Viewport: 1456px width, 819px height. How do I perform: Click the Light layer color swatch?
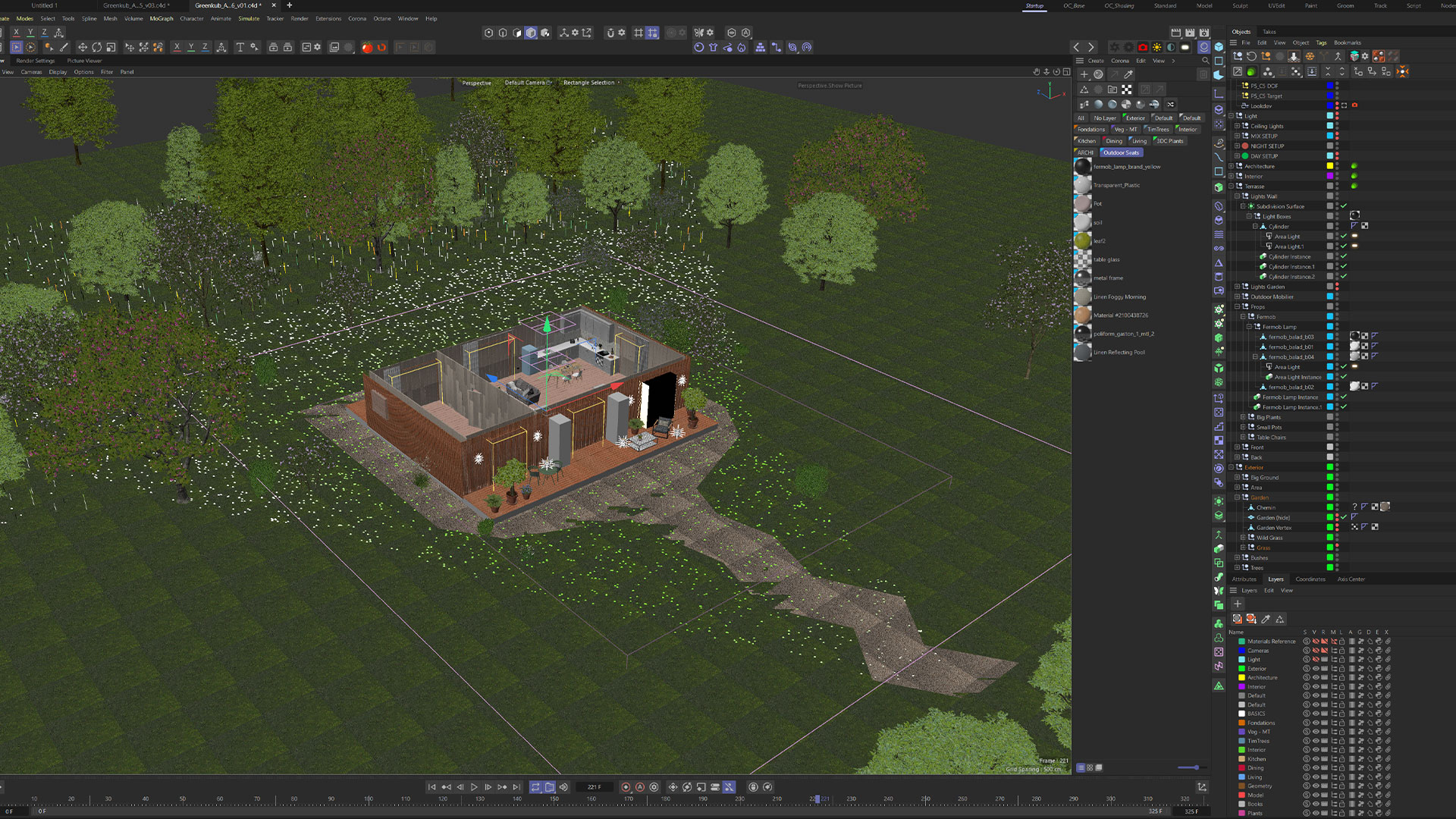click(x=1242, y=660)
